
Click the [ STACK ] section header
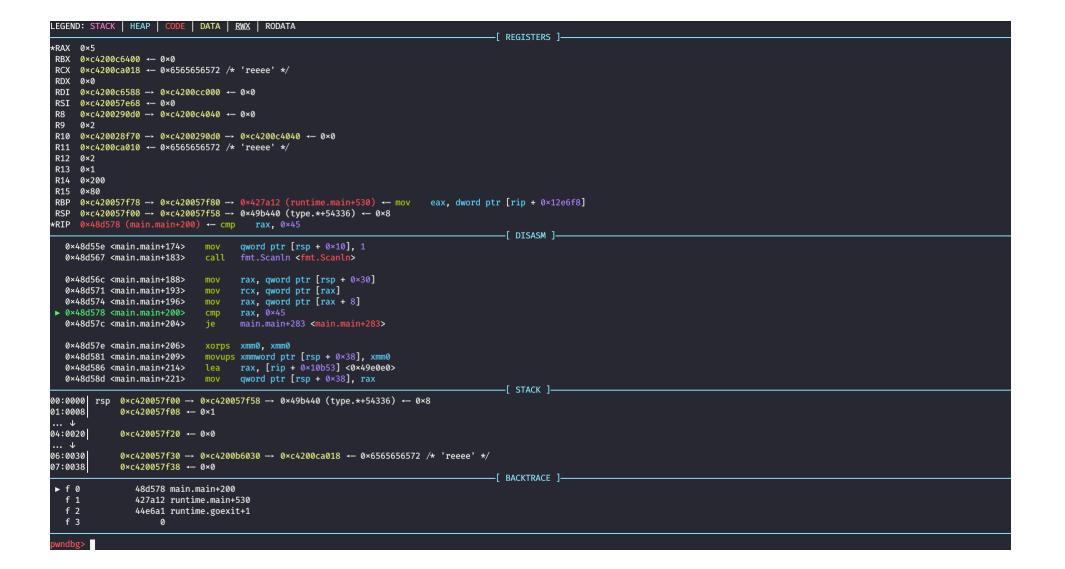tap(528, 390)
